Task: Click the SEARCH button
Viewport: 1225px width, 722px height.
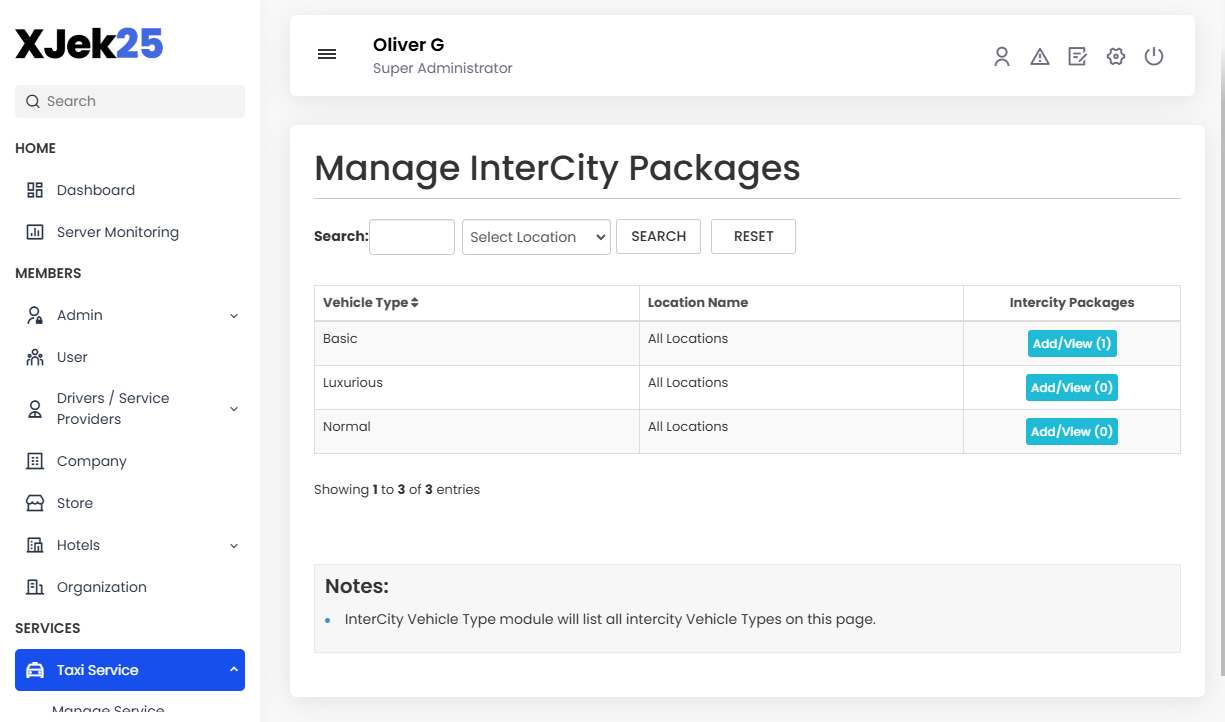Action: pos(658,236)
